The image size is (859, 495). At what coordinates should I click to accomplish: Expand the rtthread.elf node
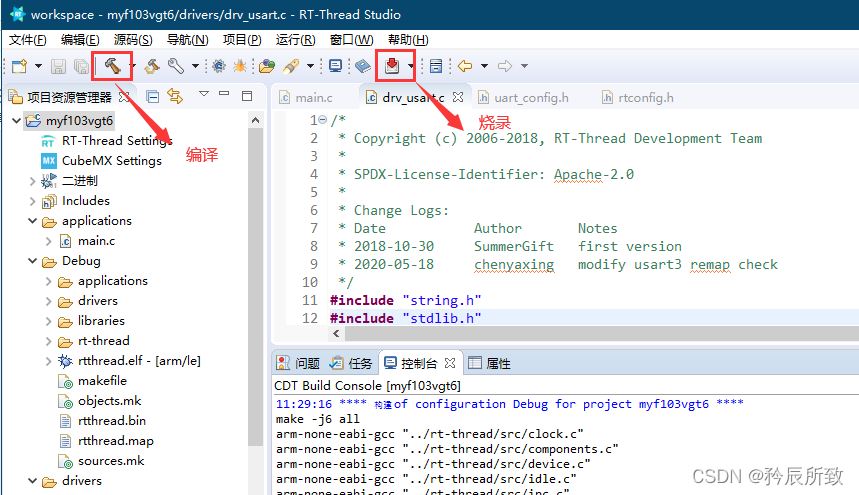(48, 361)
